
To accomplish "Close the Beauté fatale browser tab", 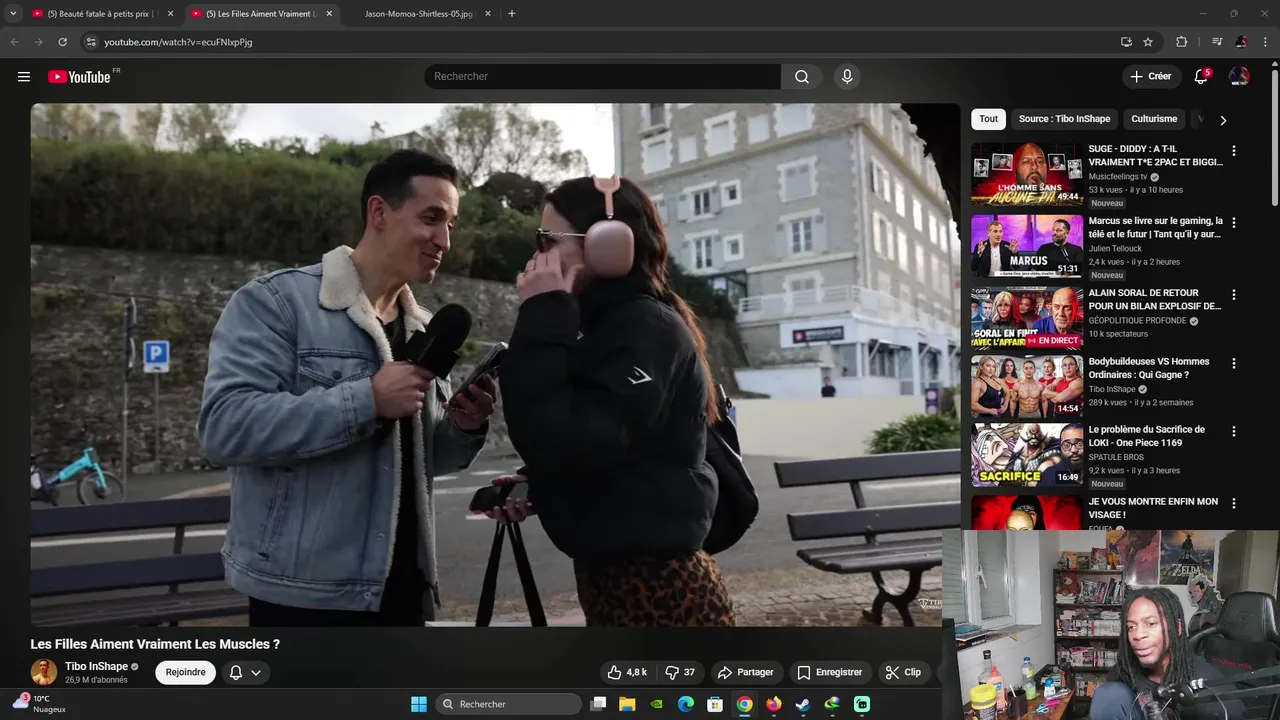I will click(x=170, y=14).
